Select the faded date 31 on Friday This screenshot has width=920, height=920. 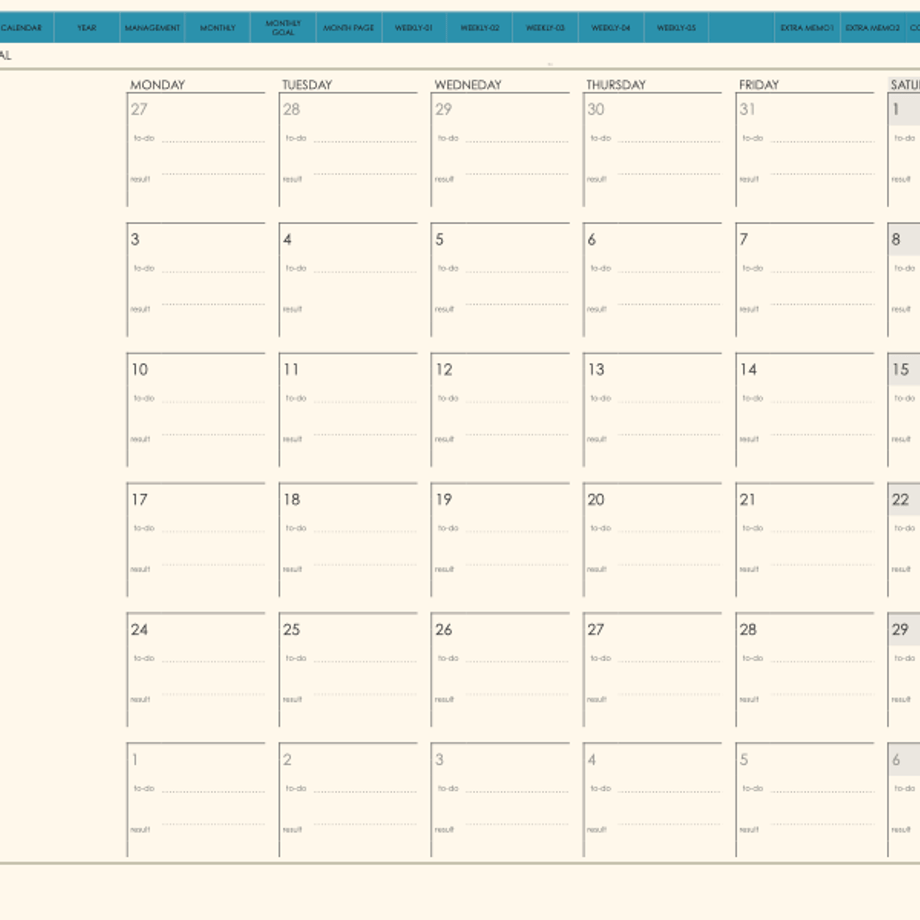point(748,109)
